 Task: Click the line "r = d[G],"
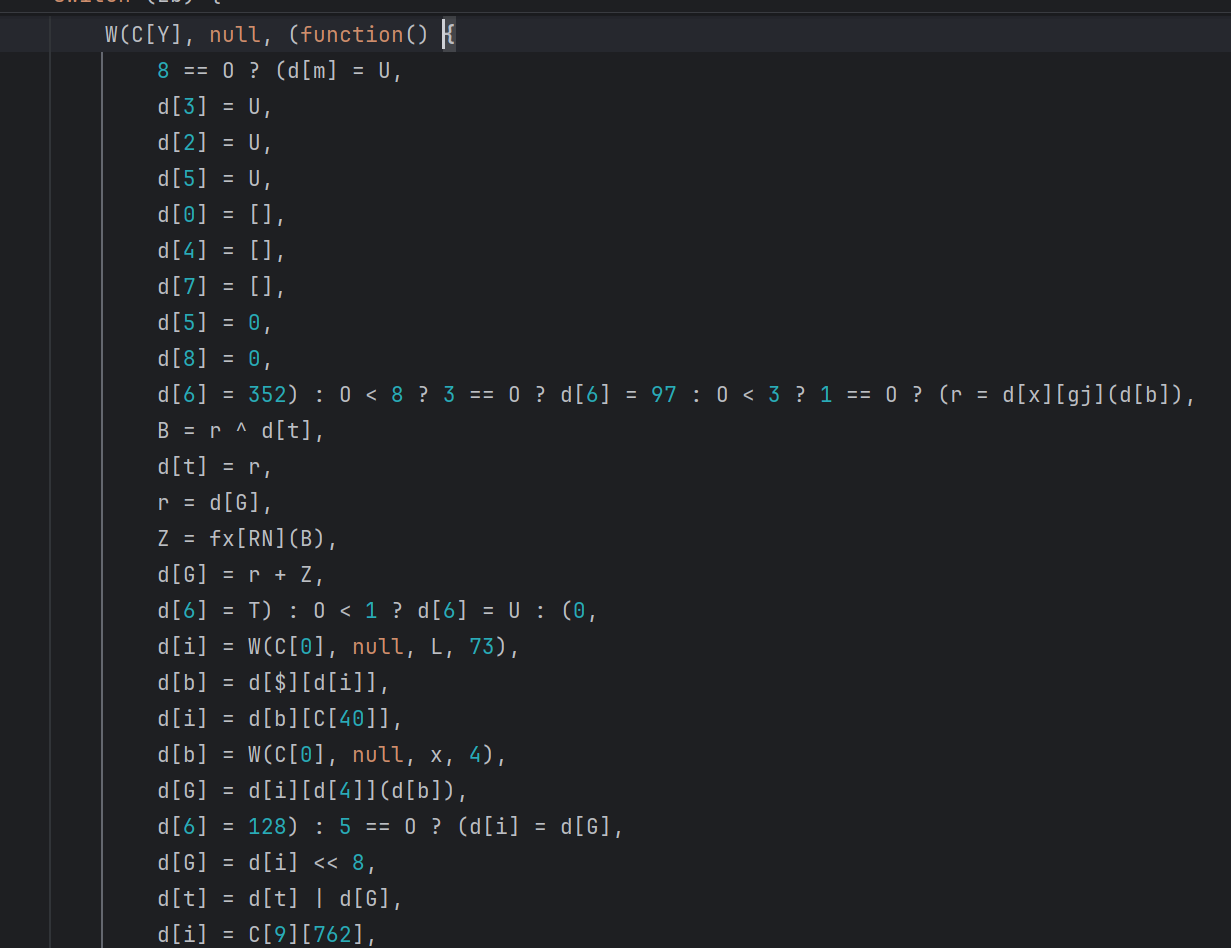[x=215, y=503]
